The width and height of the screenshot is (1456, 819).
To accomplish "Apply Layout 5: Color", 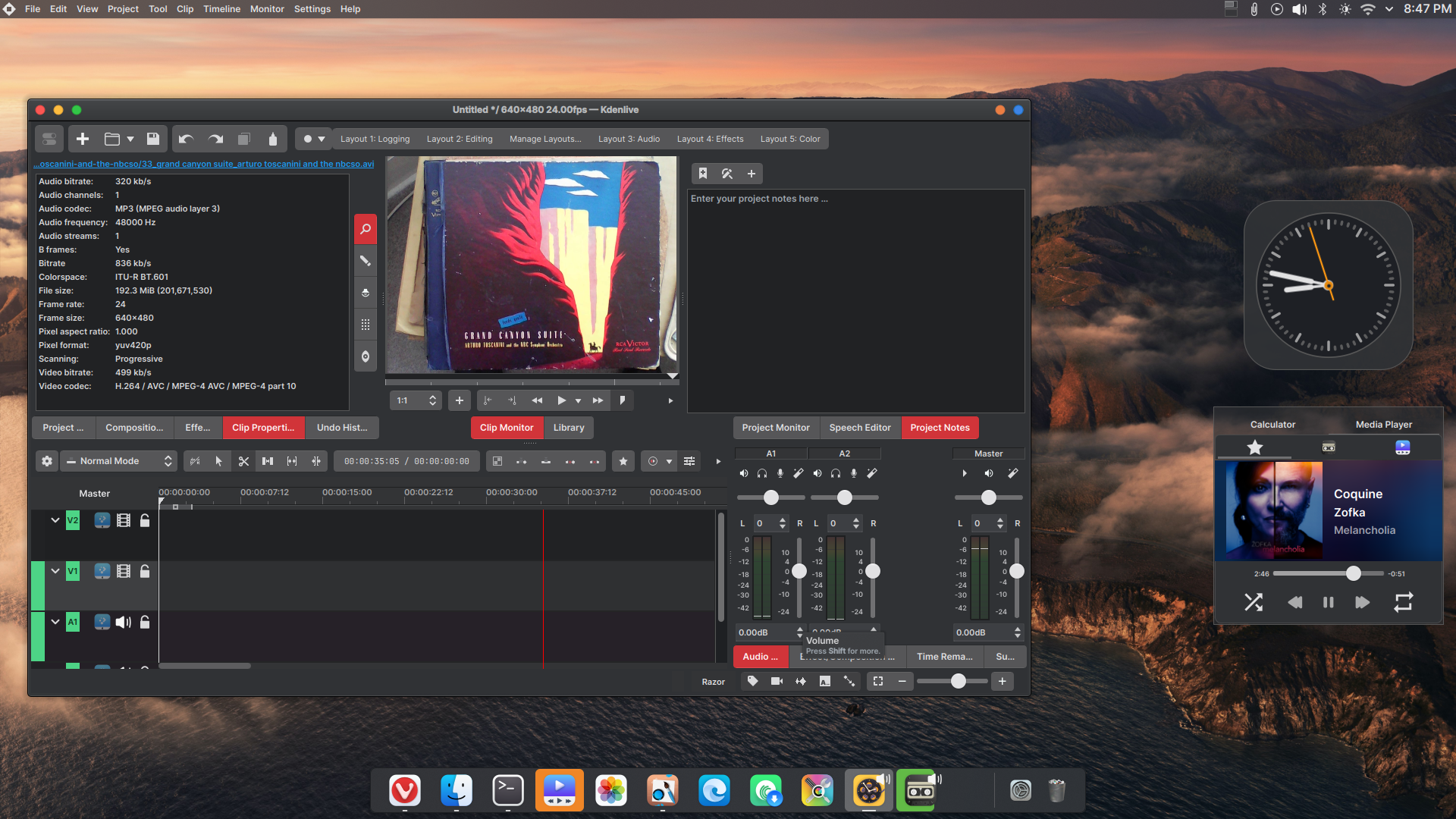I will click(x=790, y=139).
